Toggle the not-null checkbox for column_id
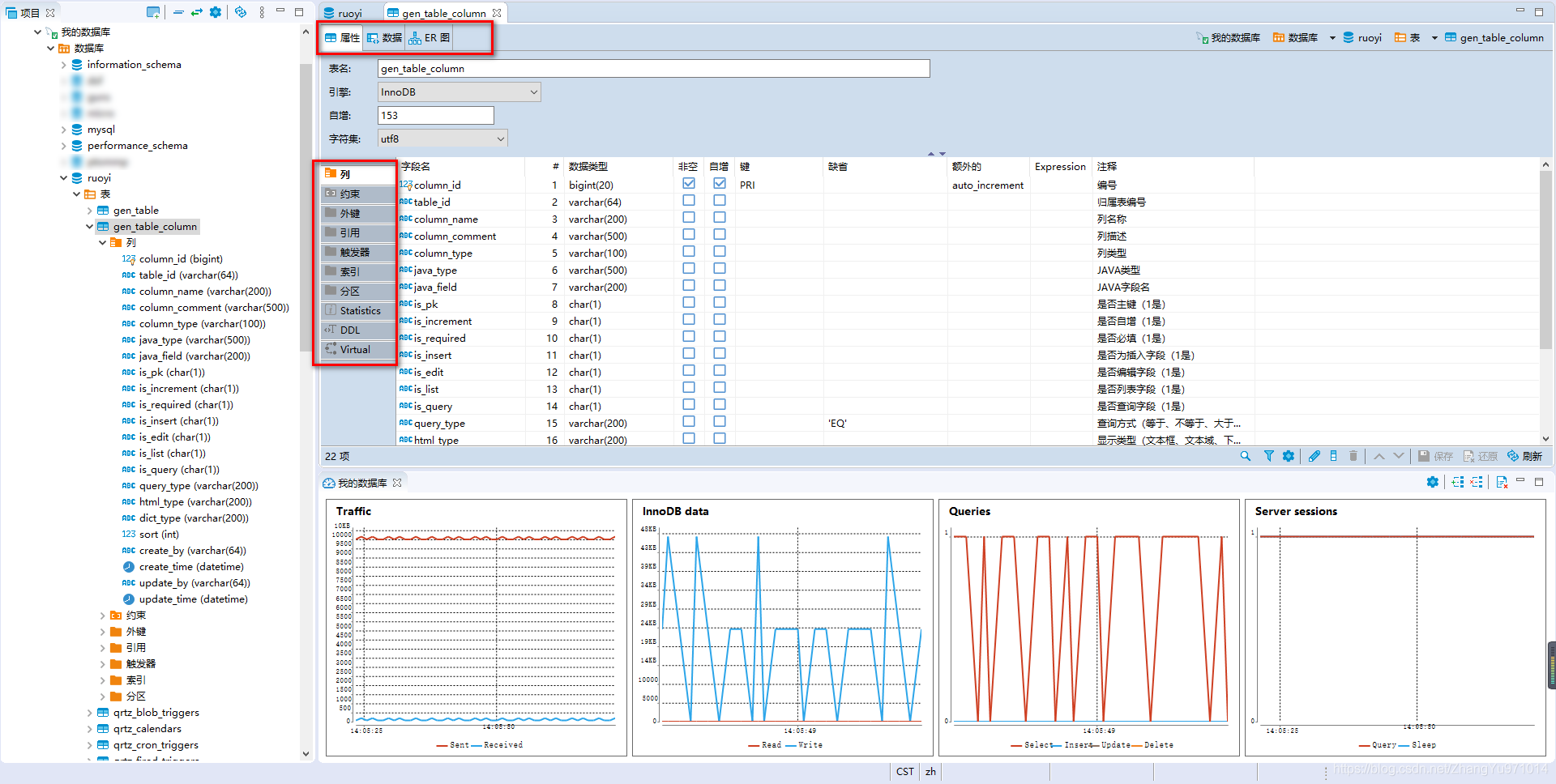 tap(689, 184)
